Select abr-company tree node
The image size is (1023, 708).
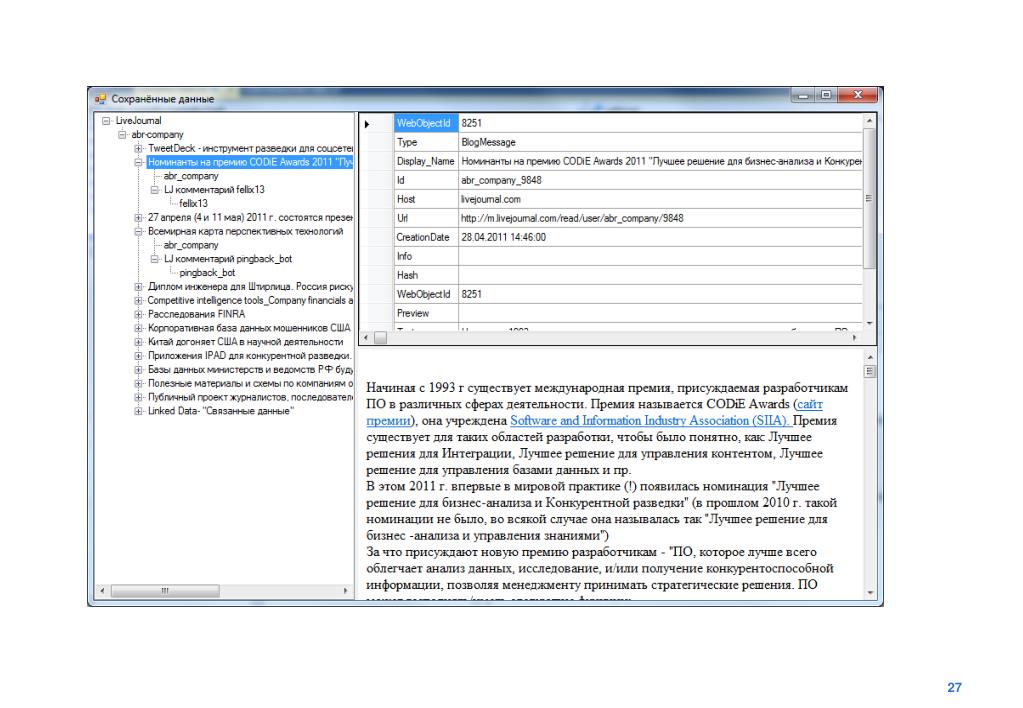coord(157,134)
